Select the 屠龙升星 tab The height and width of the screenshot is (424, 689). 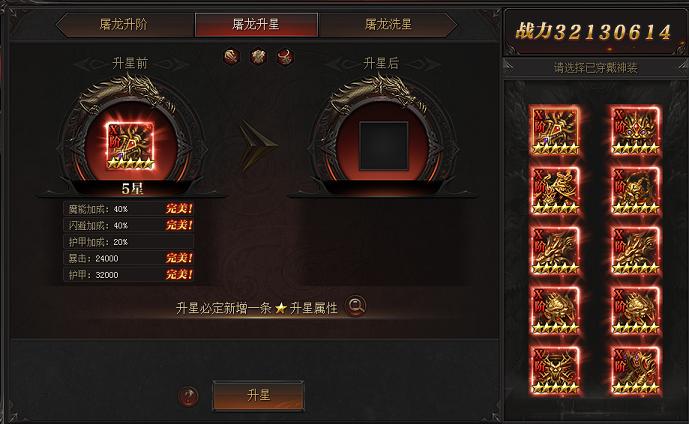256,25
